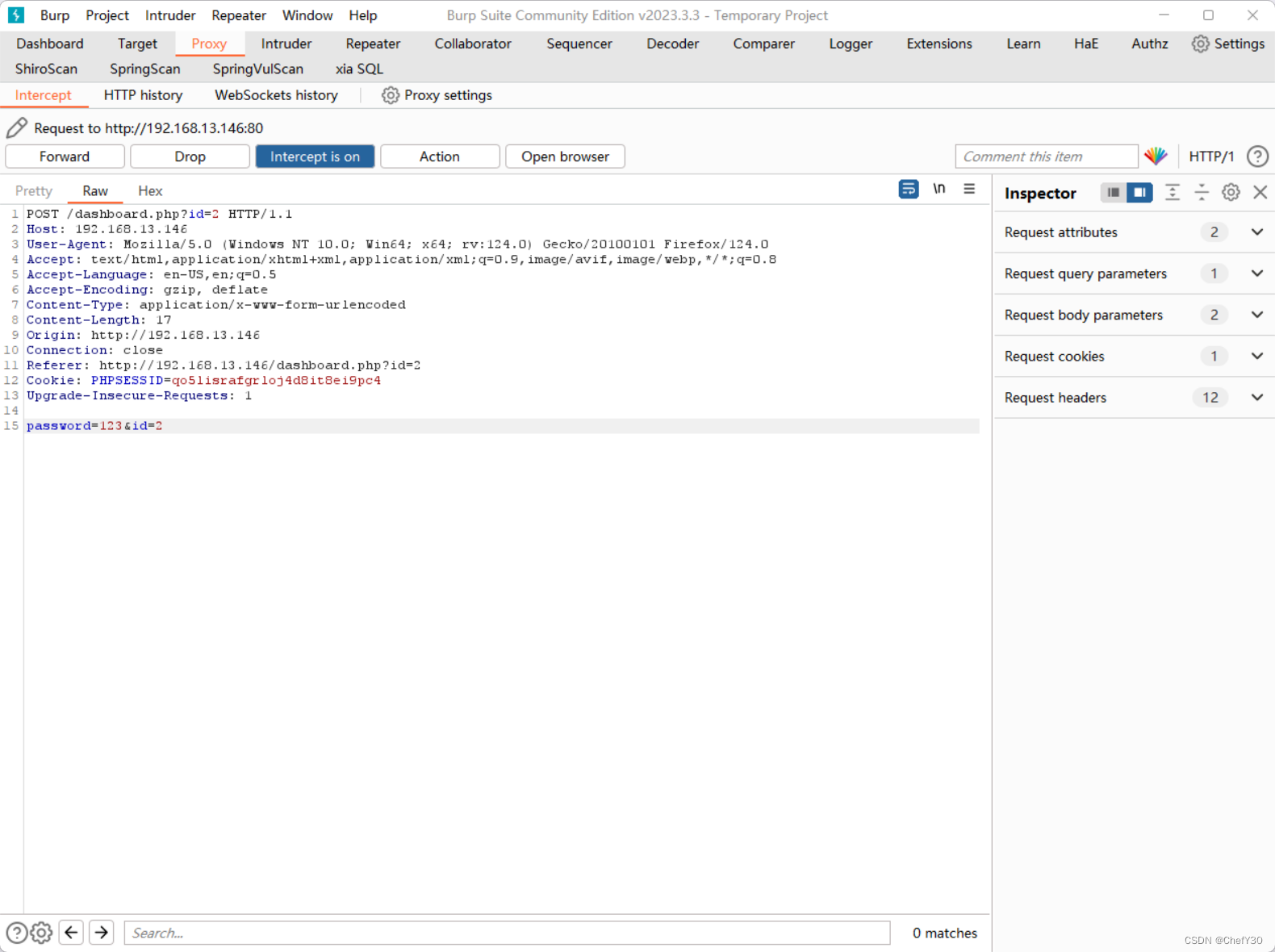Viewport: 1275px width, 952px height.
Task: Select the Proxy tab
Action: click(209, 44)
